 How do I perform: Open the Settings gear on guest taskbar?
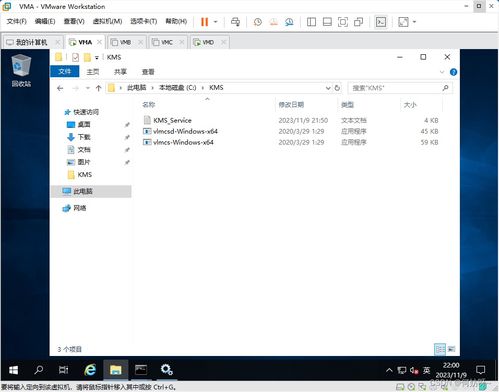coord(166,370)
